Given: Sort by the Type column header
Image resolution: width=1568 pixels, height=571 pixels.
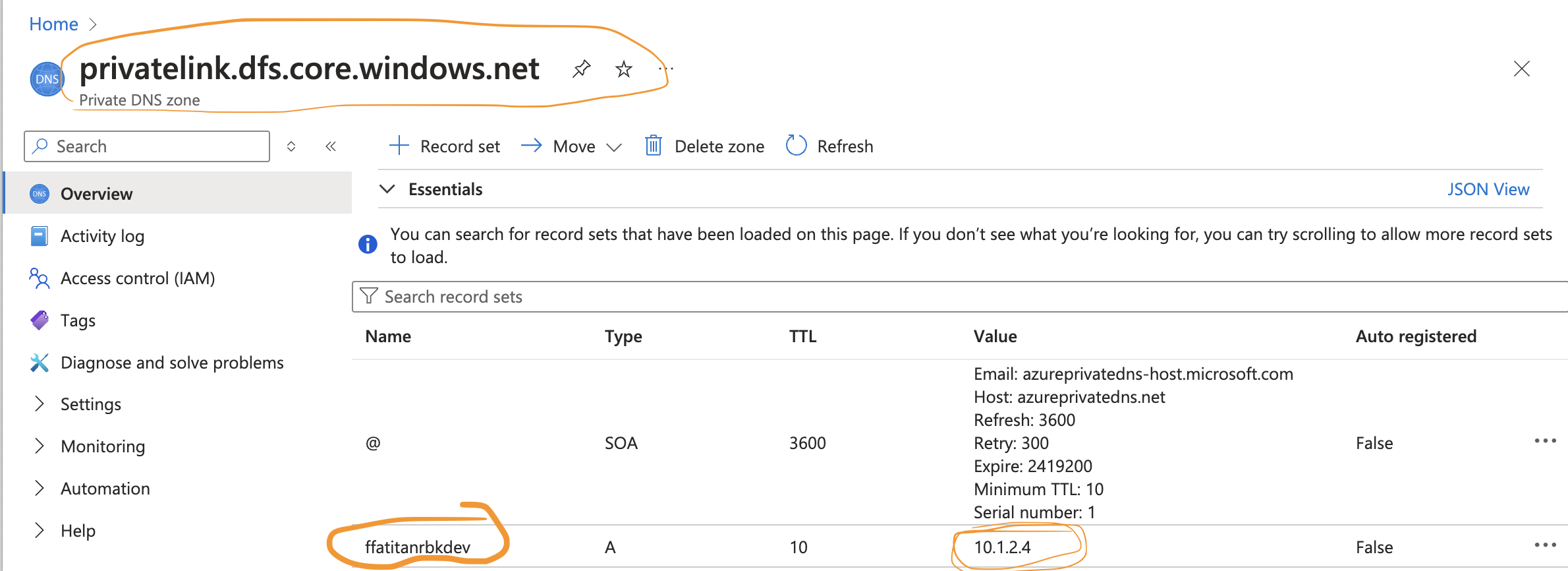Looking at the screenshot, I should coord(623,336).
